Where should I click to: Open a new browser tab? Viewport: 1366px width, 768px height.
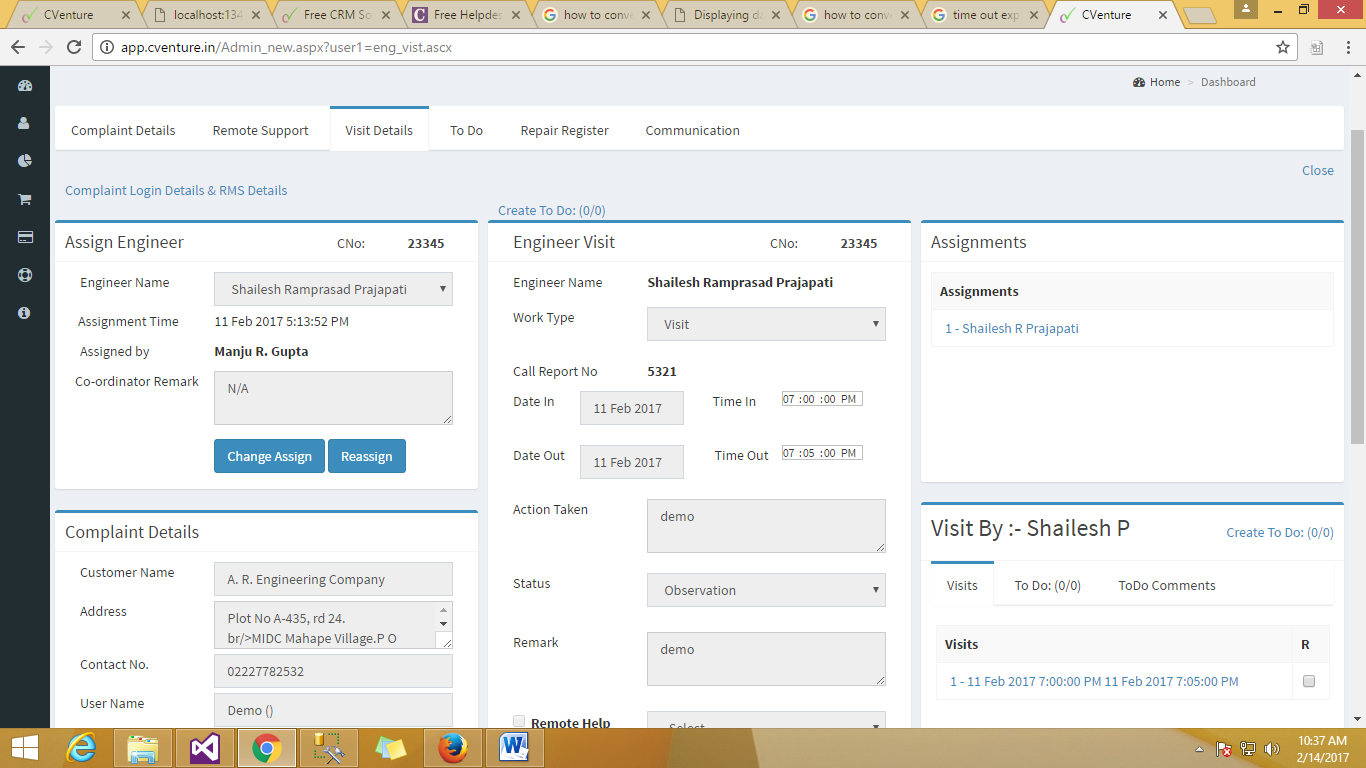coord(1198,16)
